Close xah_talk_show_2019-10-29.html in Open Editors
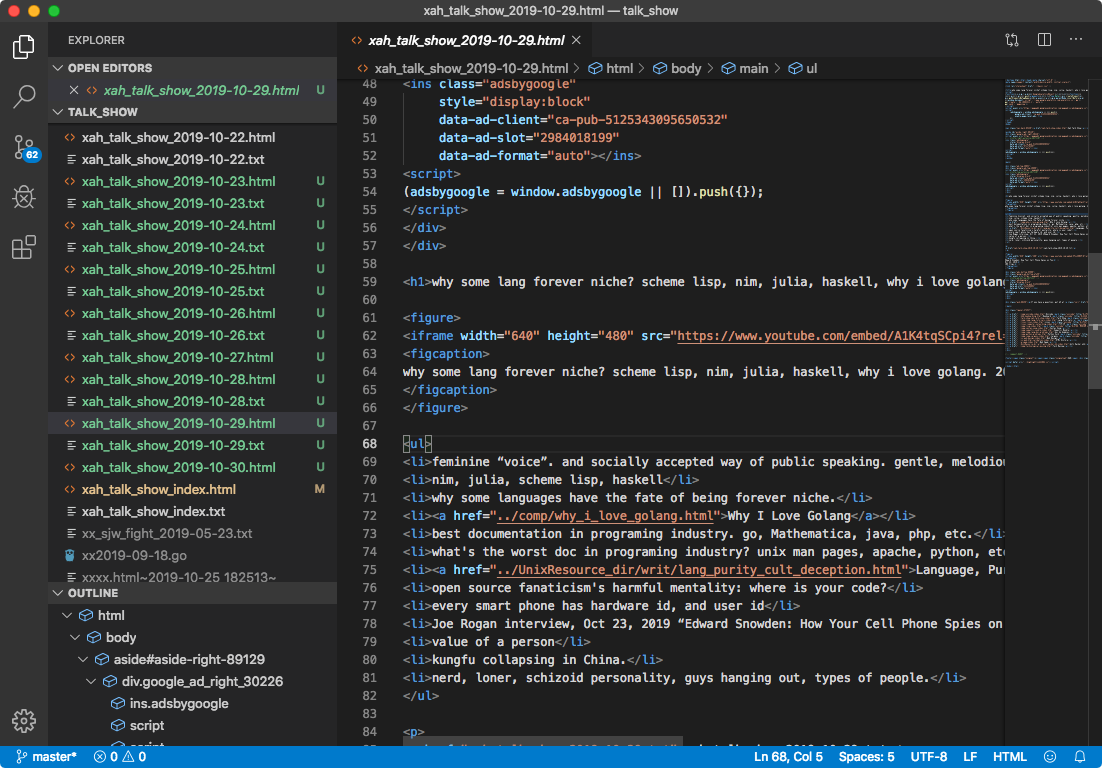 [x=74, y=90]
